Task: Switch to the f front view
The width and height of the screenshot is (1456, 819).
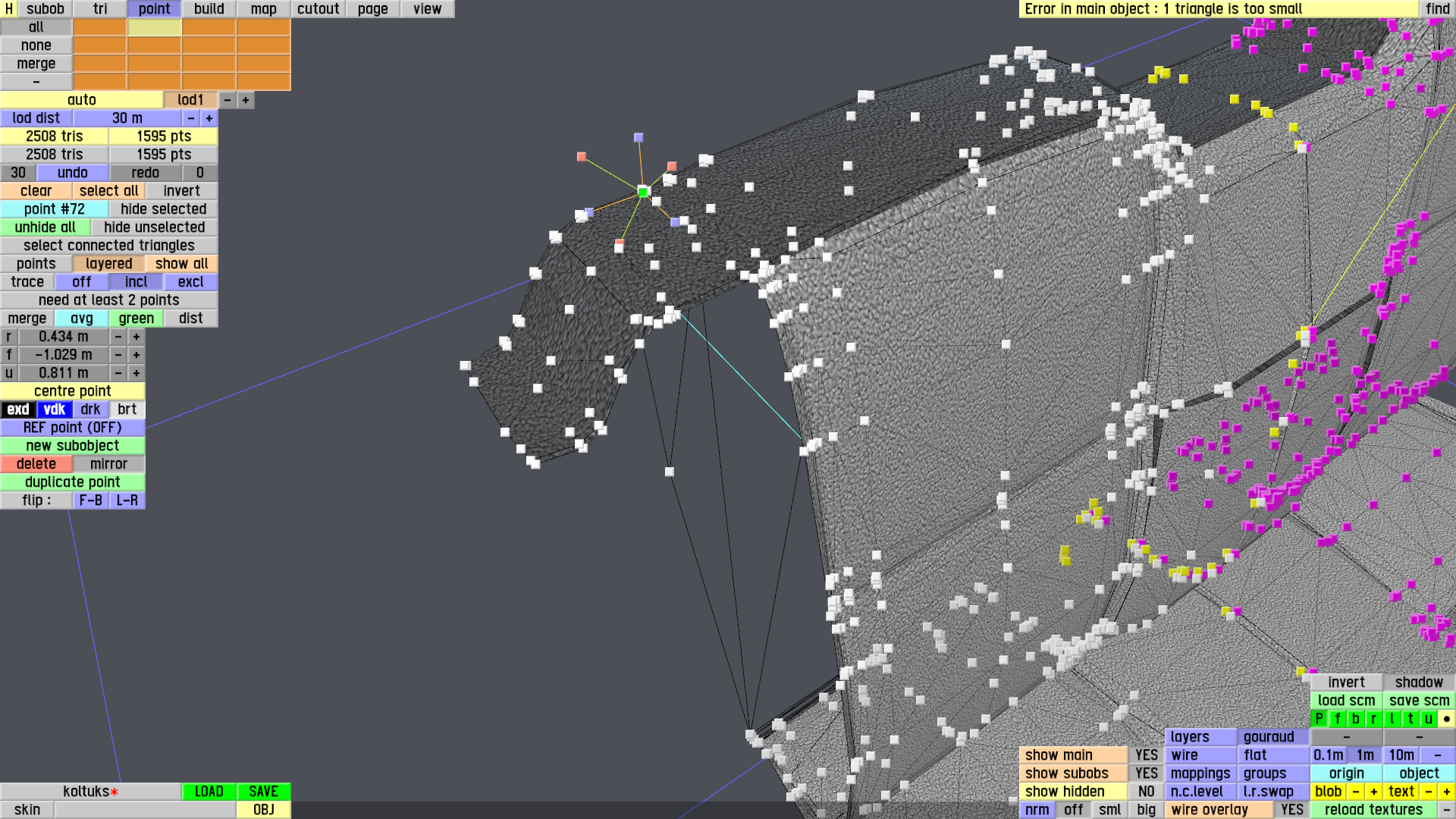Action: pyautogui.click(x=1337, y=719)
